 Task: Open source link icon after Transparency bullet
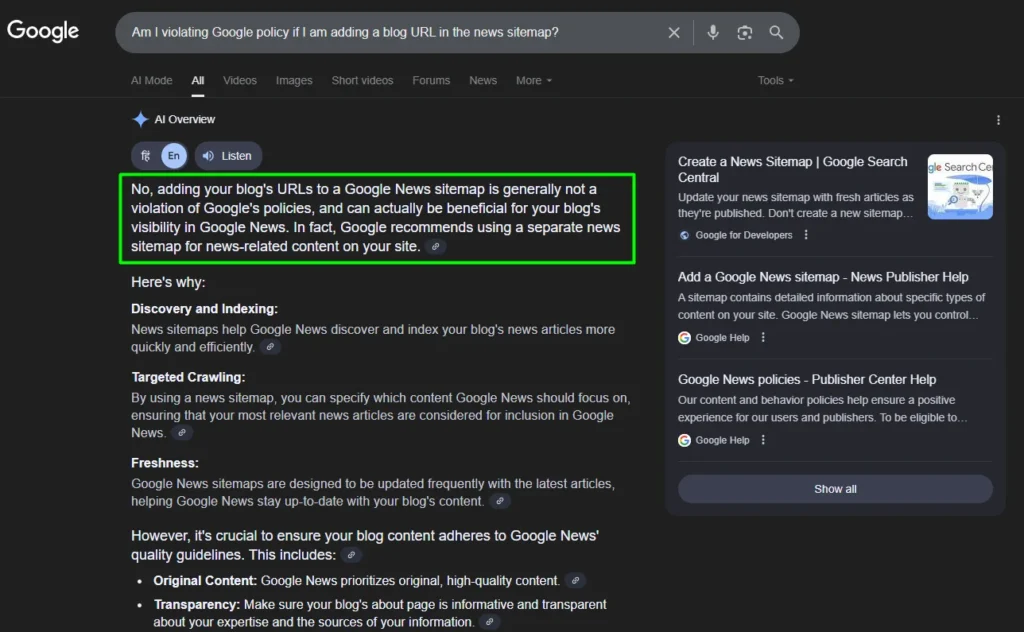pos(489,622)
